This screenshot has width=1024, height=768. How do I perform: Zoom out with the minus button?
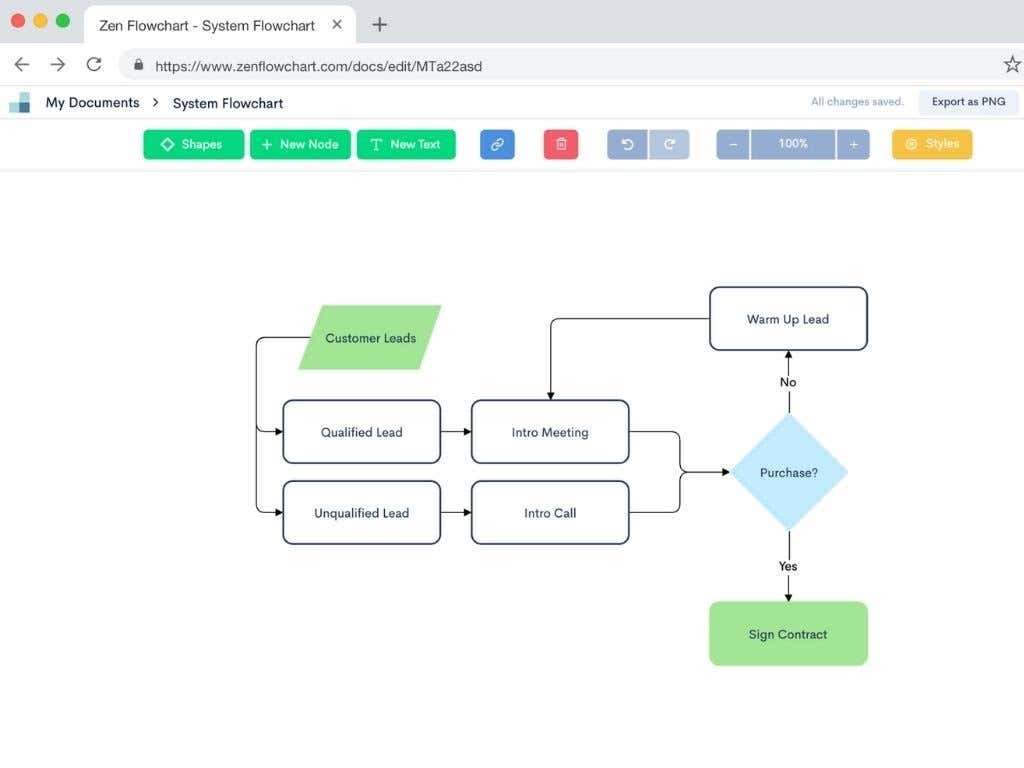tap(733, 144)
